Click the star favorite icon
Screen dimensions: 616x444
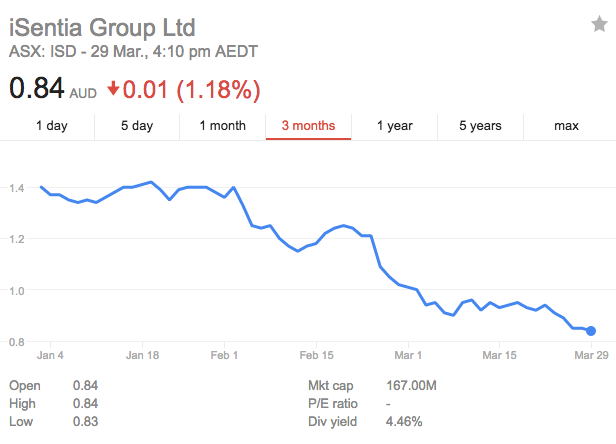(599, 24)
